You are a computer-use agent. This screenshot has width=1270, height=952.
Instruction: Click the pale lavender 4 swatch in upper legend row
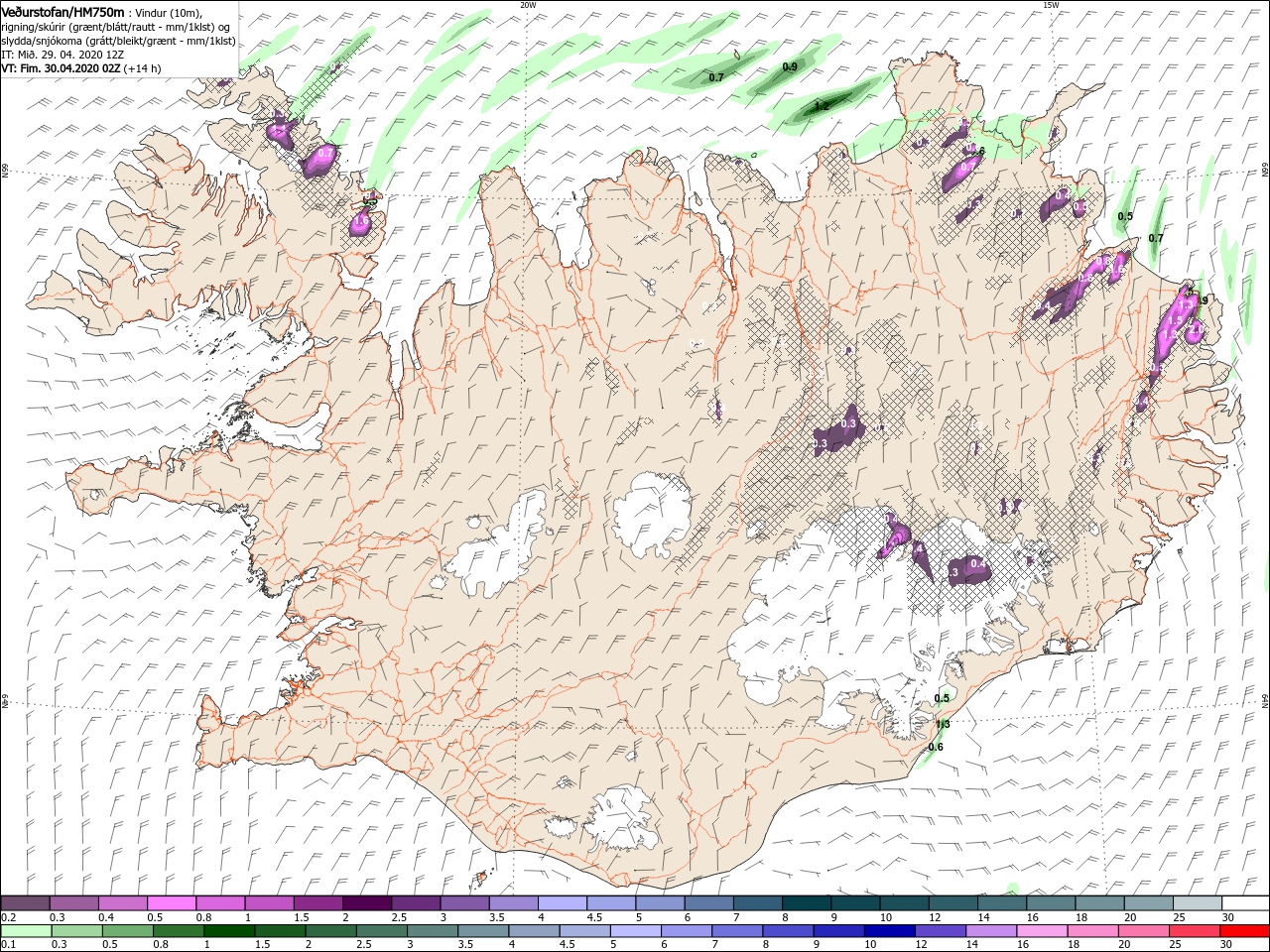[x=562, y=903]
